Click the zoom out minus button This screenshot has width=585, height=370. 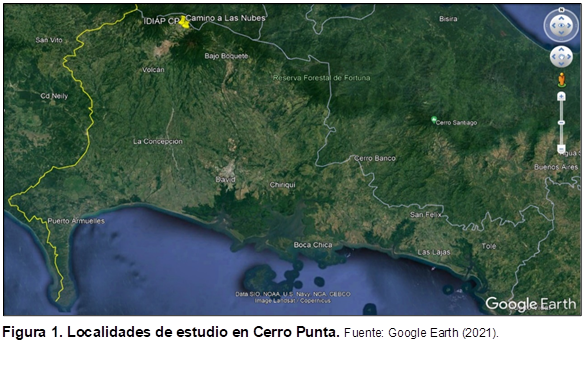click(x=561, y=149)
